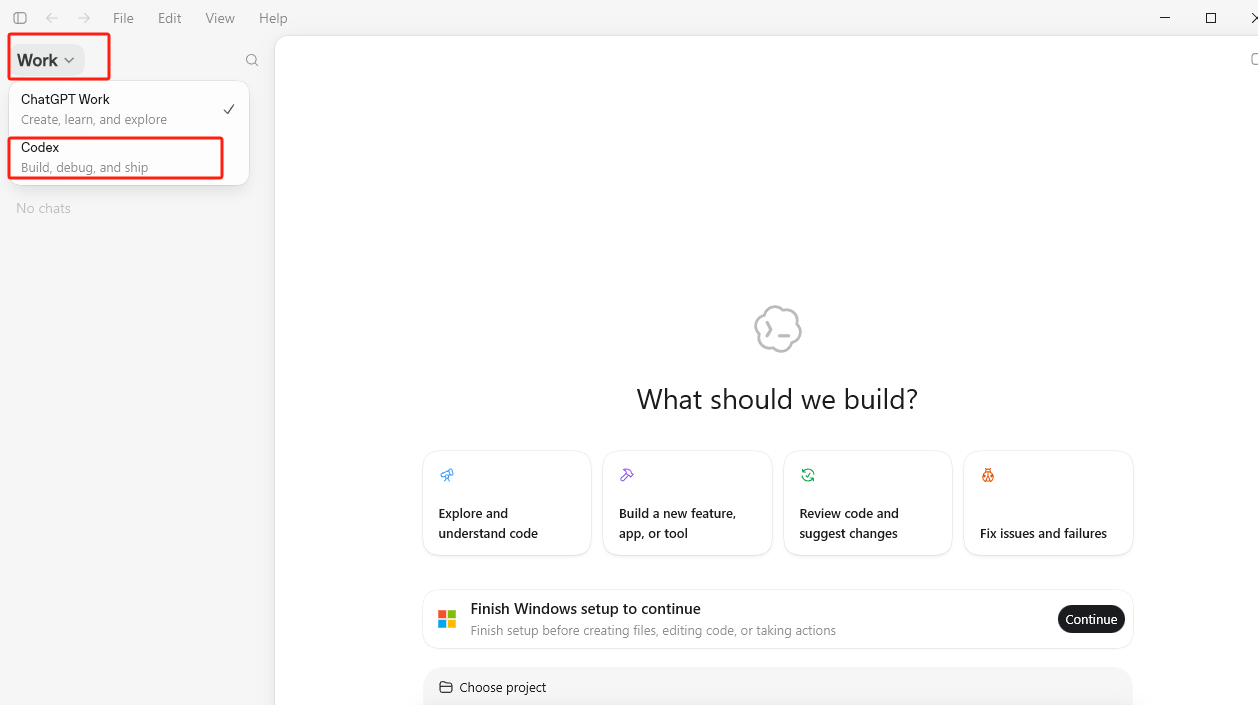Click the folder icon beside Choose project
Image resolution: width=1258 pixels, height=705 pixels.
click(x=446, y=687)
